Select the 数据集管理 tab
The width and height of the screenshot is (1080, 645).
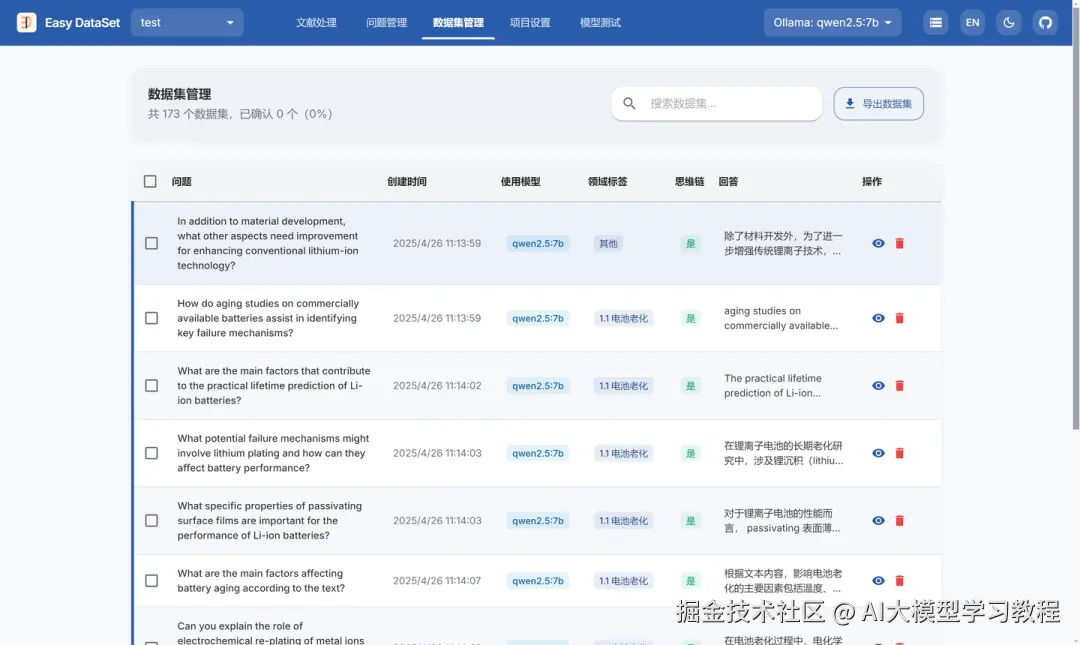(x=458, y=23)
